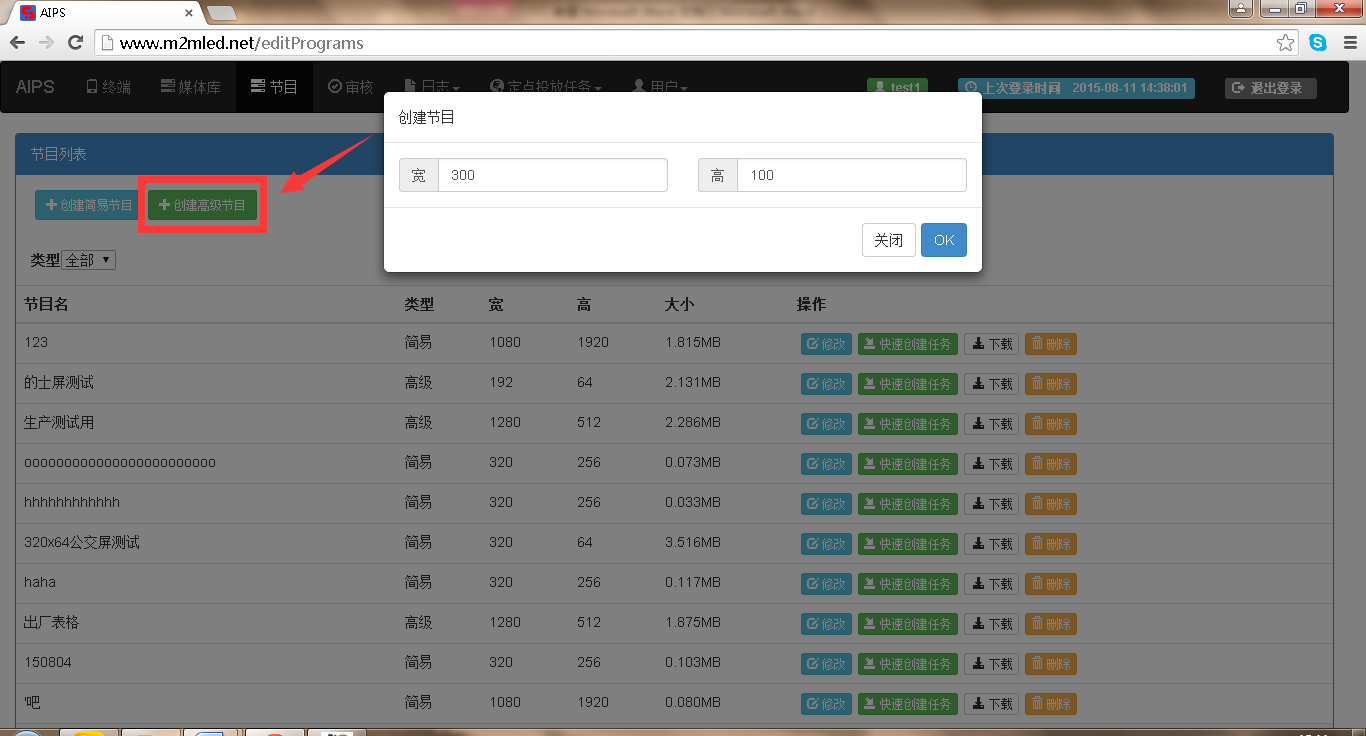1366x736 pixels.
Task: Download program 150804
Action: (x=991, y=664)
